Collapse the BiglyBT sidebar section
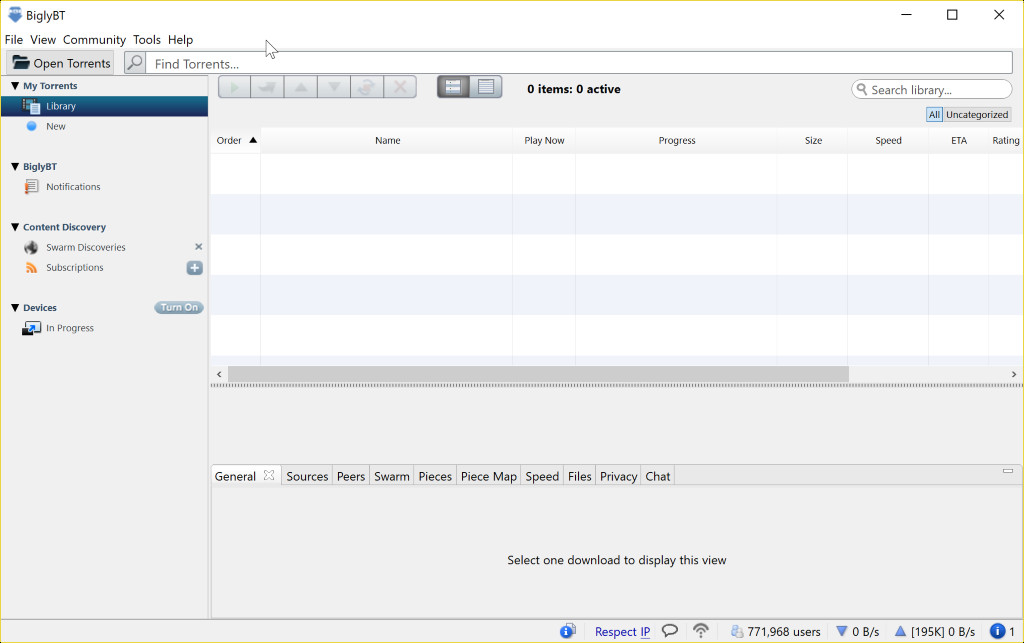Image resolution: width=1024 pixels, height=643 pixels. coord(15,166)
